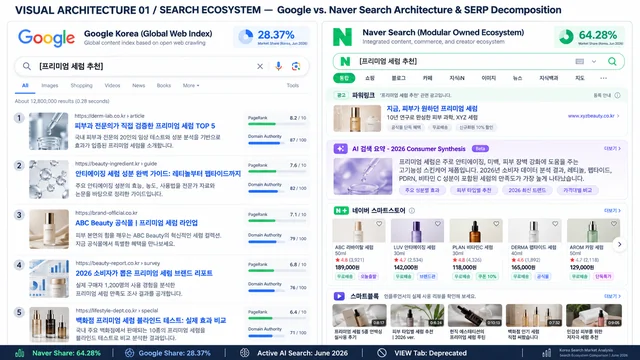Open info icon beside 네이버 스마트스토어
Viewport: 640px width, 360px height.
pyautogui.click(x=412, y=211)
